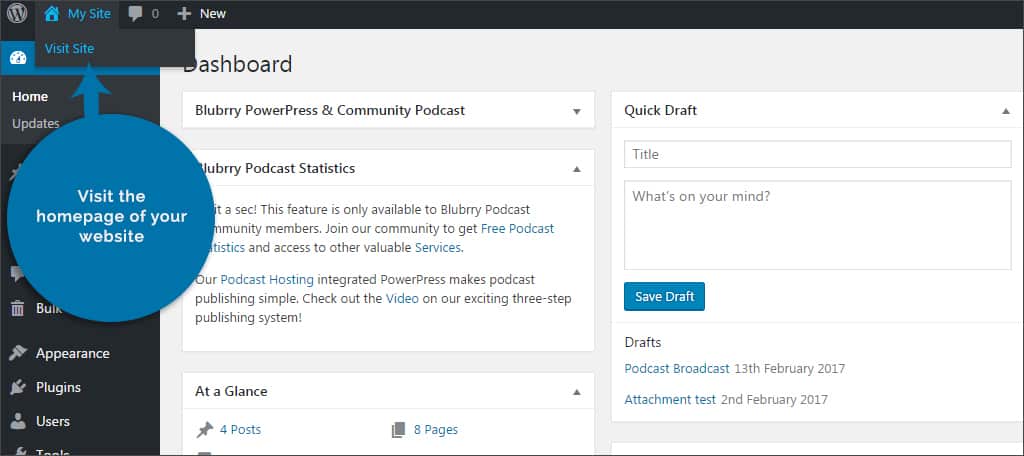Collapse the At a Glance panel
The width and height of the screenshot is (1024, 456).
pyautogui.click(x=576, y=392)
